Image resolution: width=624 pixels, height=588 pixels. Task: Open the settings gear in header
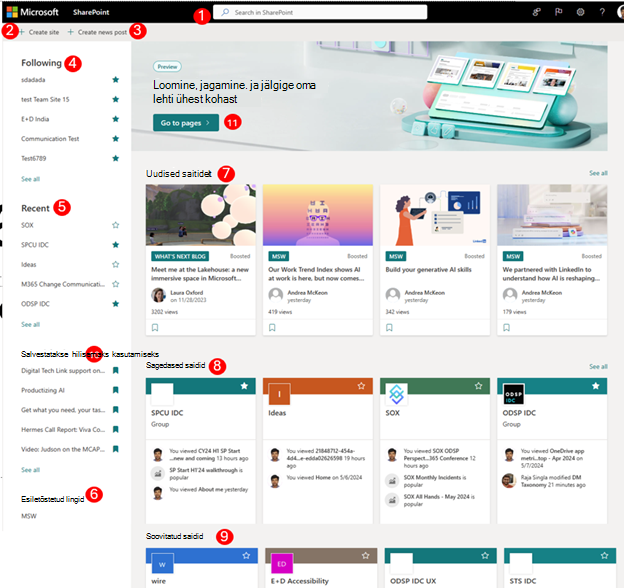tap(580, 12)
